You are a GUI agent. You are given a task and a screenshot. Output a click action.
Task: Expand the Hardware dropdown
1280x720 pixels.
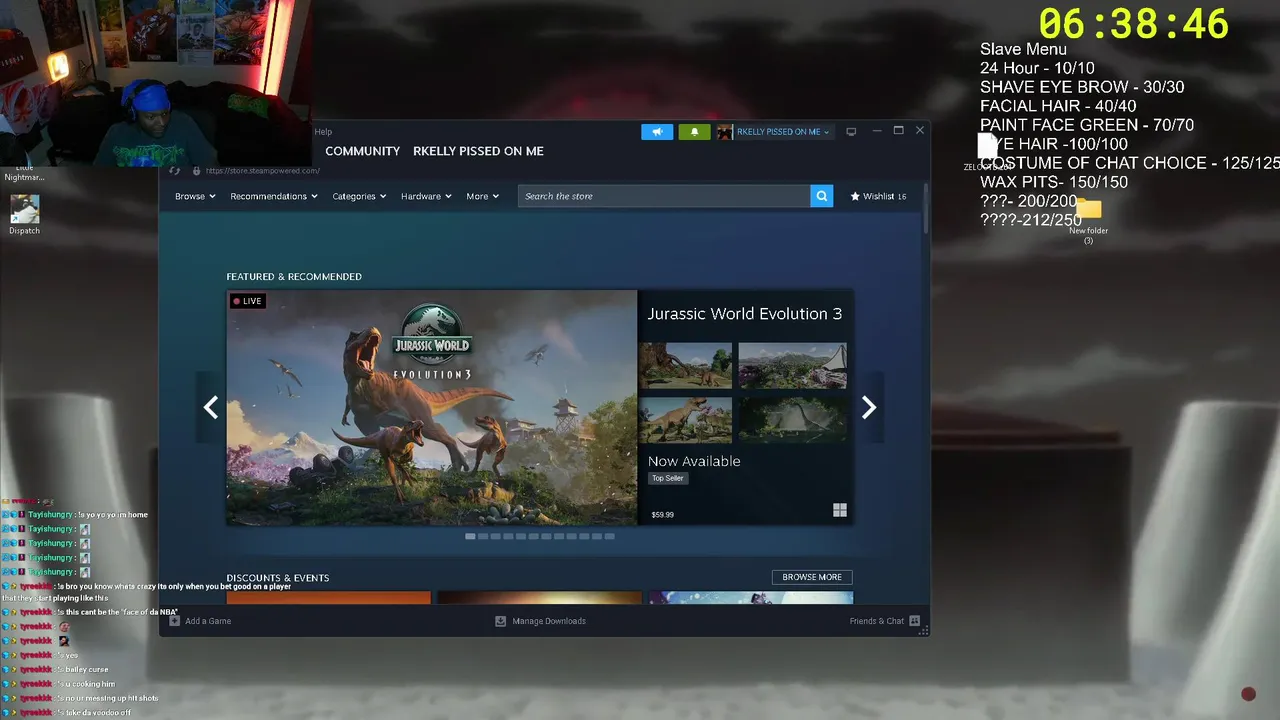click(x=426, y=196)
